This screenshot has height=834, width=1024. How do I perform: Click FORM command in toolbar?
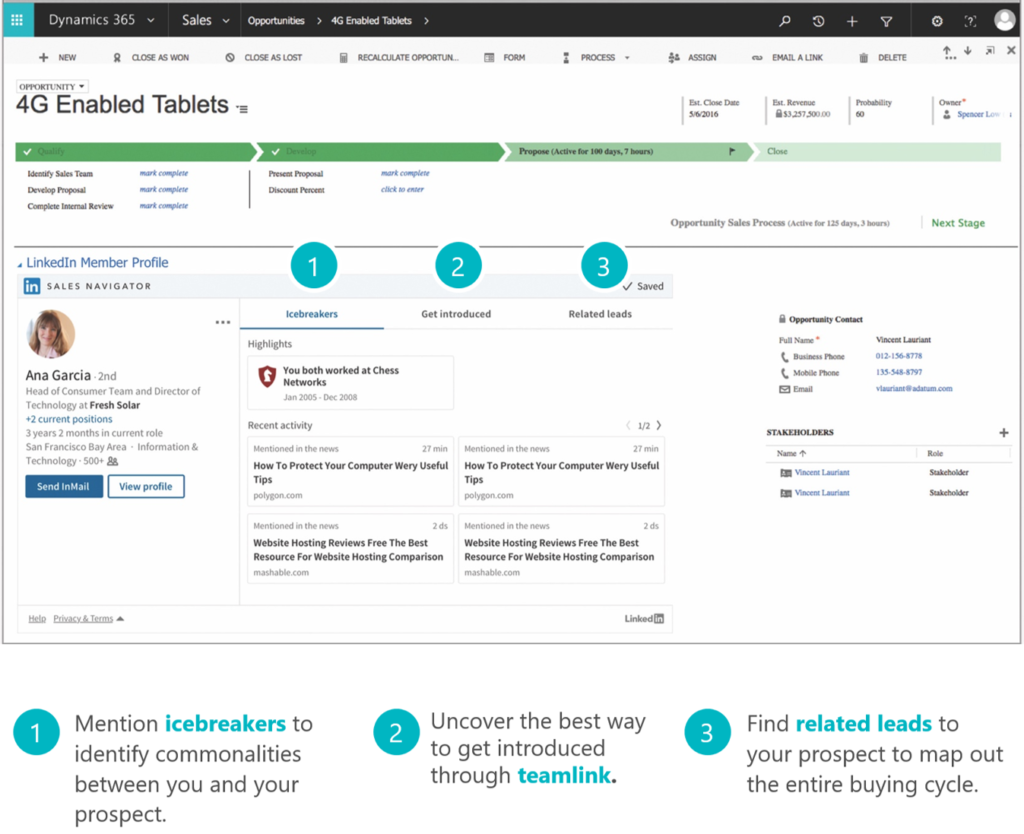[x=505, y=57]
